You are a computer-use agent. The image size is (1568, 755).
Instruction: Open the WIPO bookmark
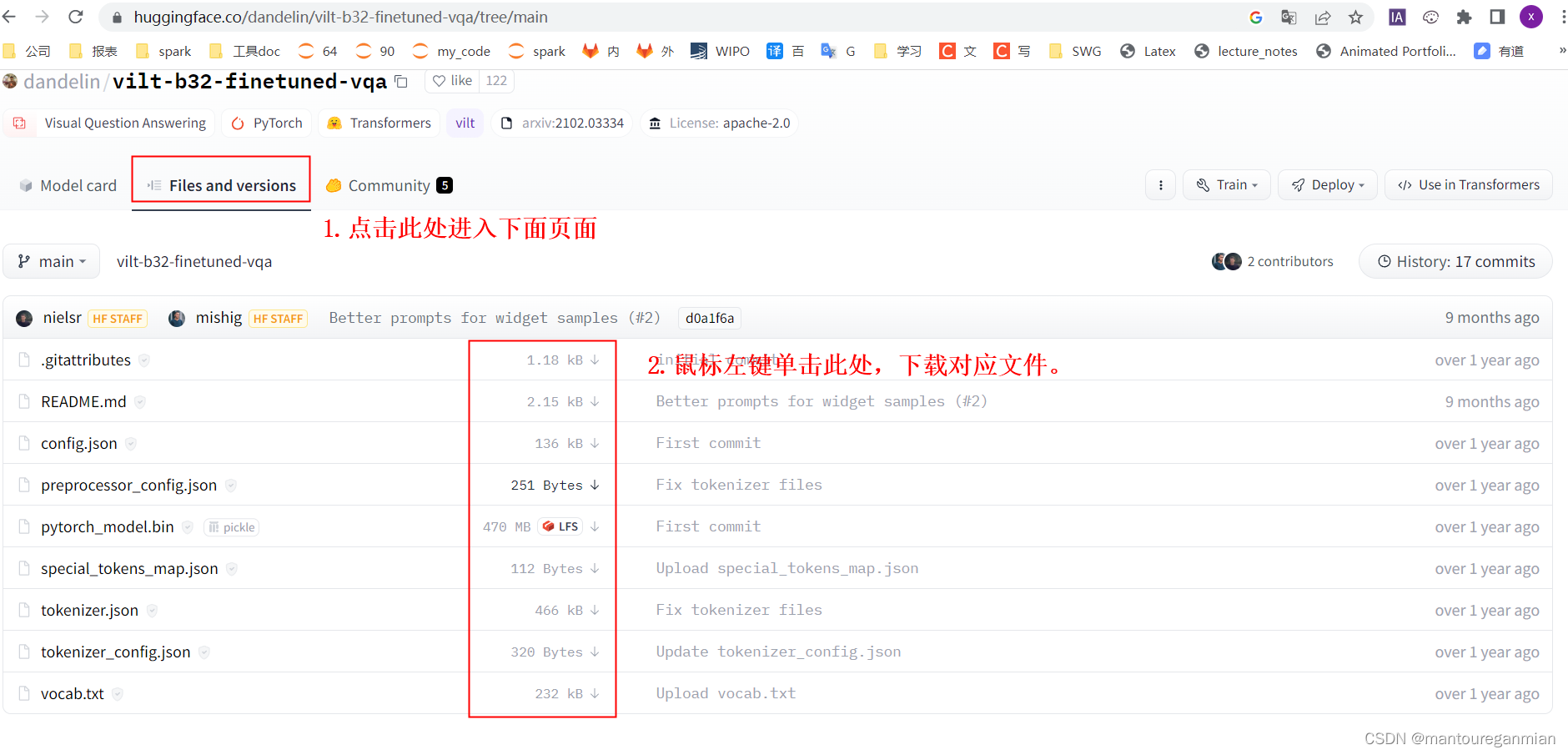720,51
